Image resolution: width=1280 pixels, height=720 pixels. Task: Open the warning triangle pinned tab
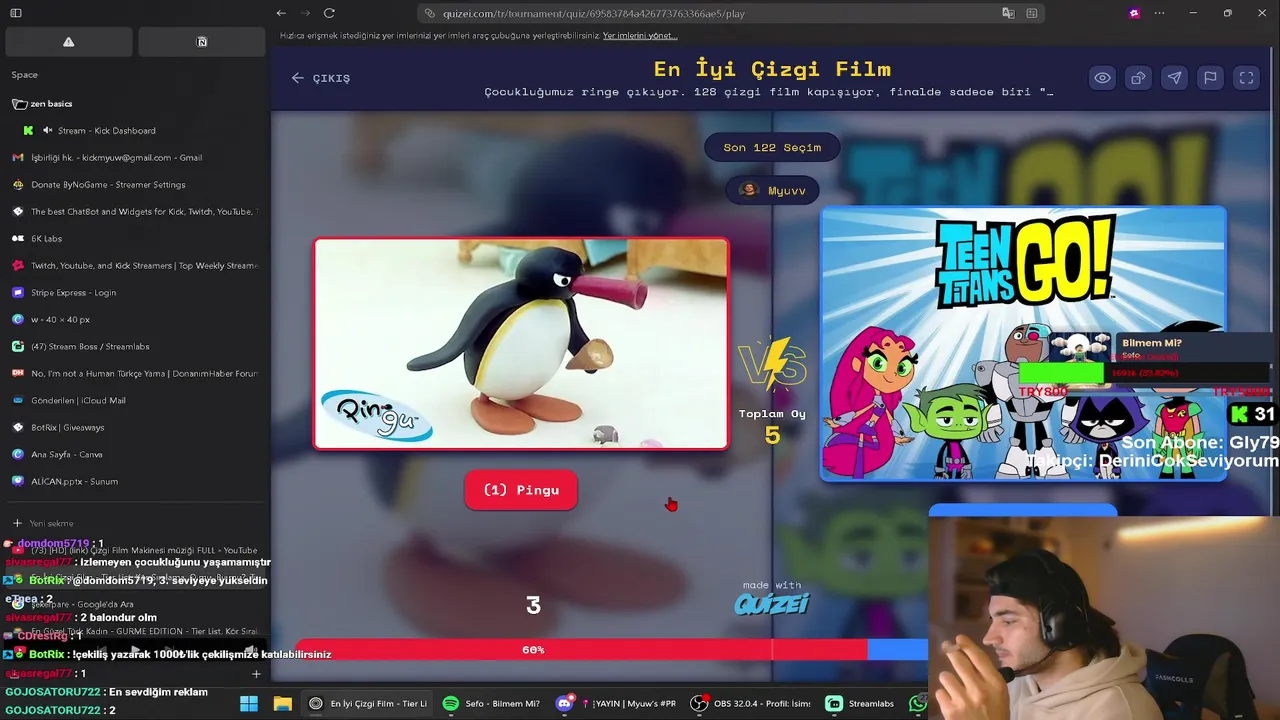tap(68, 42)
